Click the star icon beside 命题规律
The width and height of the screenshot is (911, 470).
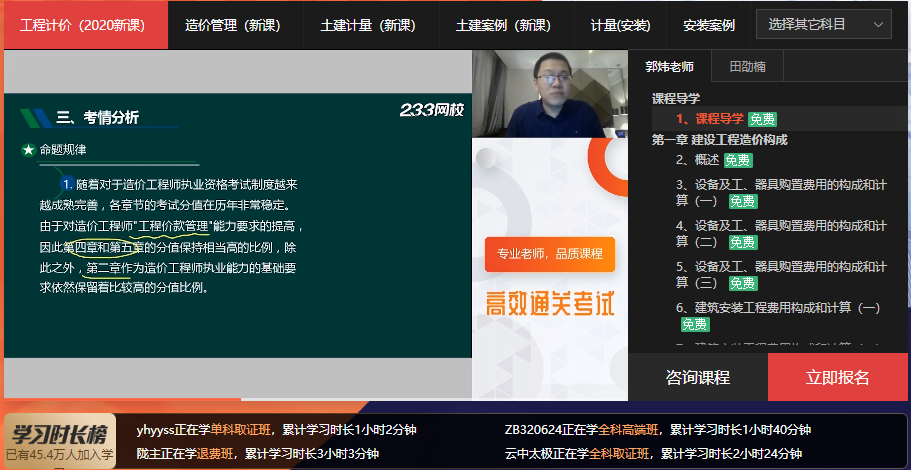28,150
